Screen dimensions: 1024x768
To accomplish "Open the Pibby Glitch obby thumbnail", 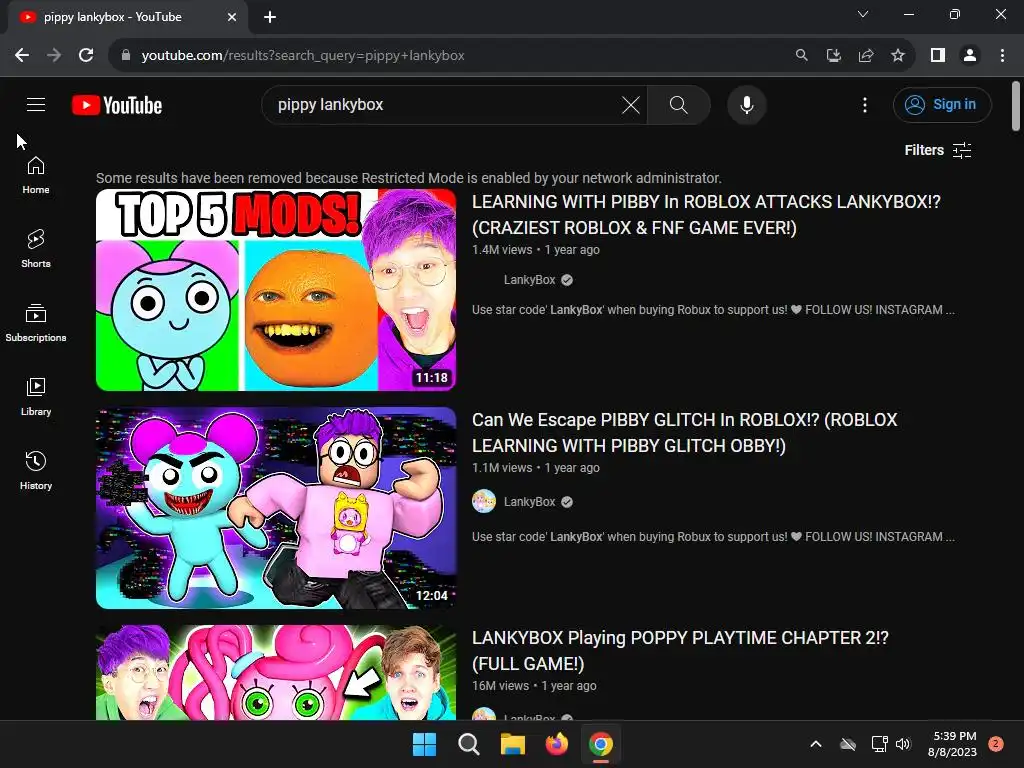I will [276, 508].
